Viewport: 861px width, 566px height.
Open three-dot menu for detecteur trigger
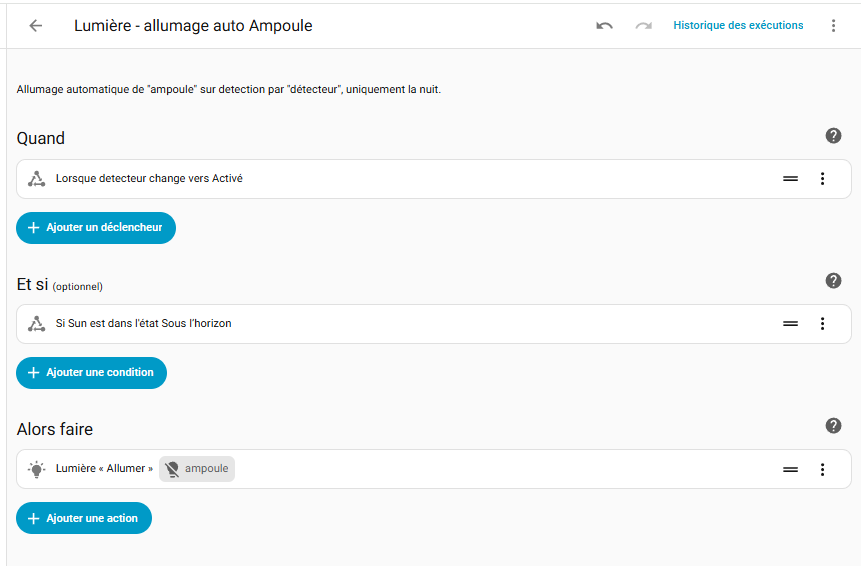(x=822, y=179)
